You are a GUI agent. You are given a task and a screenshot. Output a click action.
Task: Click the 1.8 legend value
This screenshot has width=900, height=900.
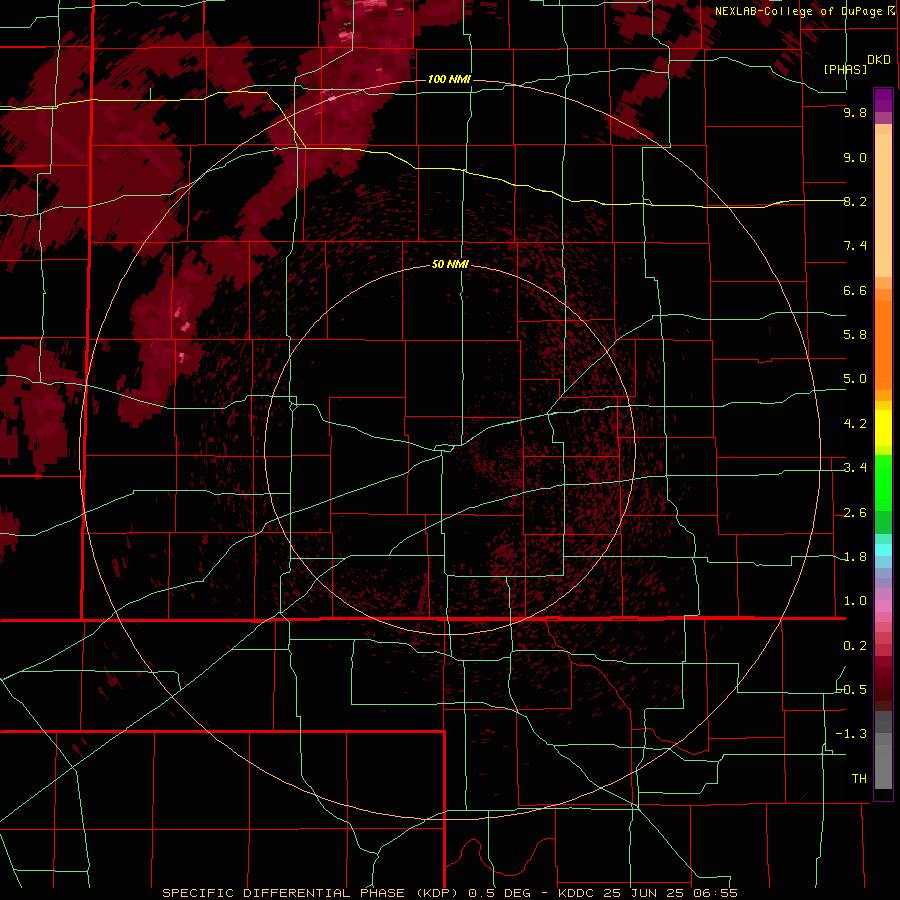pos(855,557)
